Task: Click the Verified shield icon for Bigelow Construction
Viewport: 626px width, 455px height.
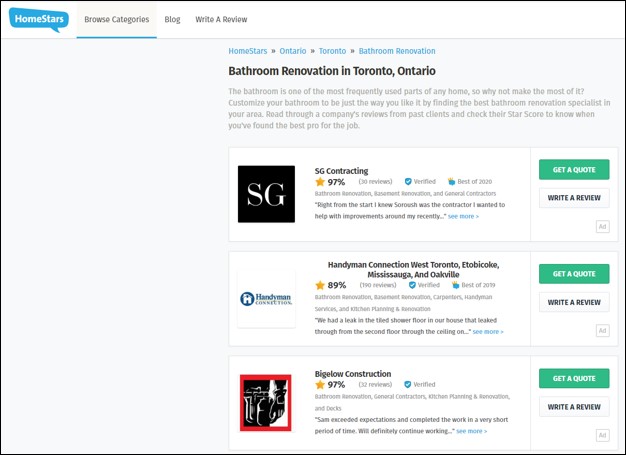Action: coord(408,384)
